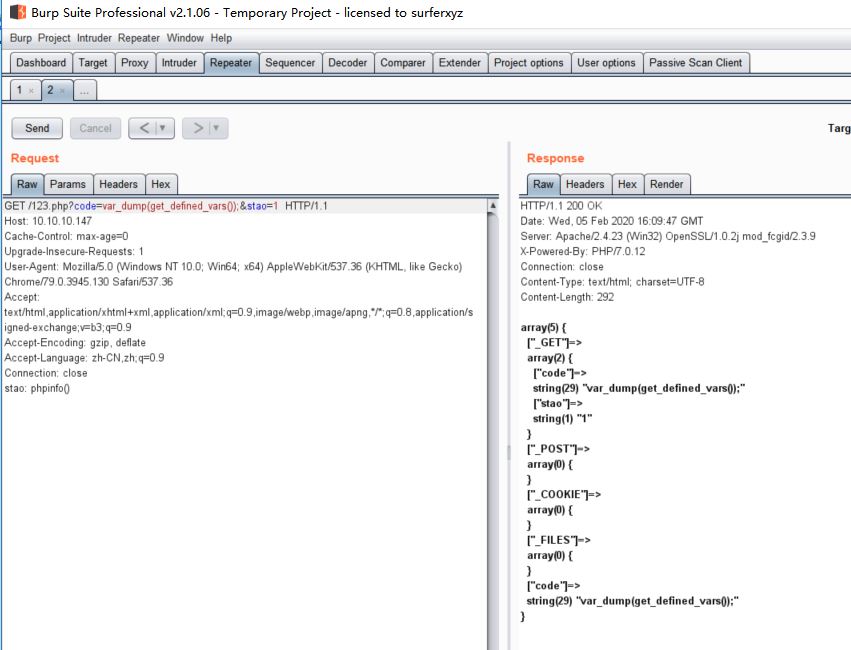
Task: Open the User options tab
Action: pos(606,63)
